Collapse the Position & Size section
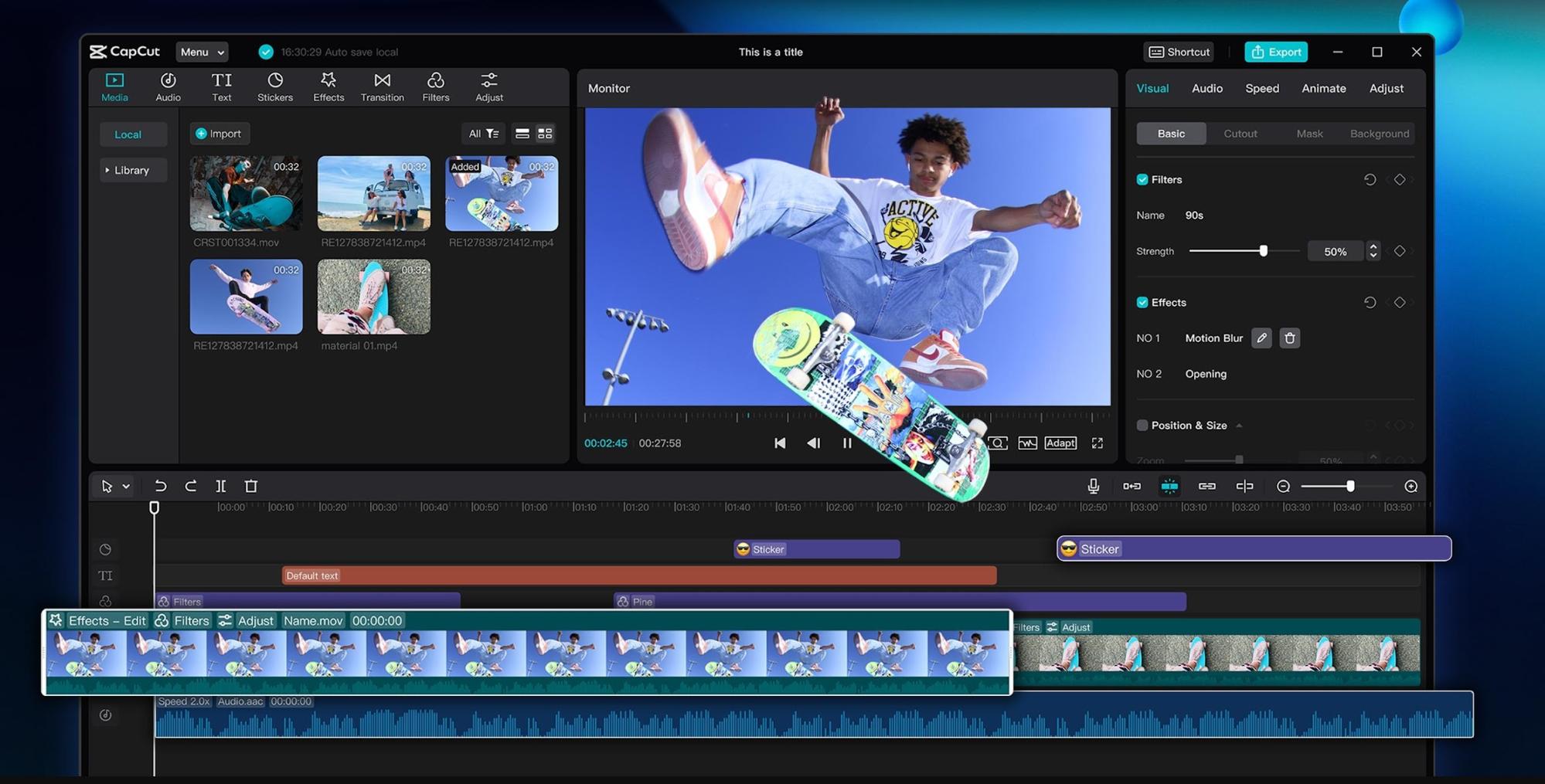 pyautogui.click(x=1240, y=425)
